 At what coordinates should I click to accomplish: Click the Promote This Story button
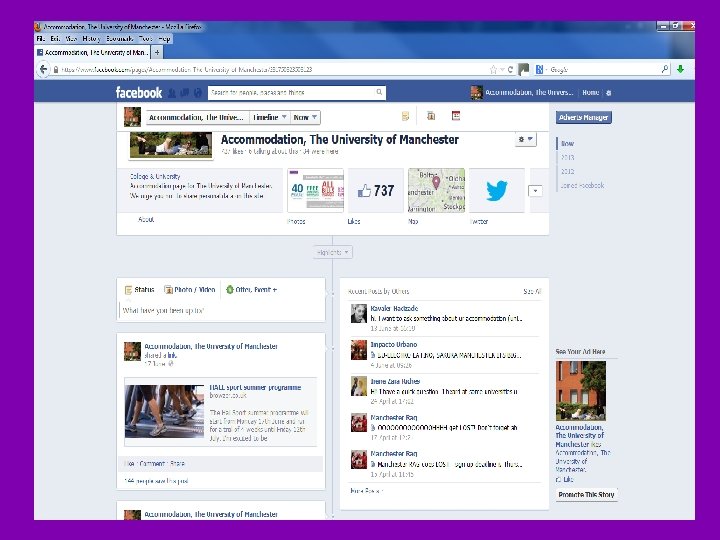pyautogui.click(x=586, y=495)
